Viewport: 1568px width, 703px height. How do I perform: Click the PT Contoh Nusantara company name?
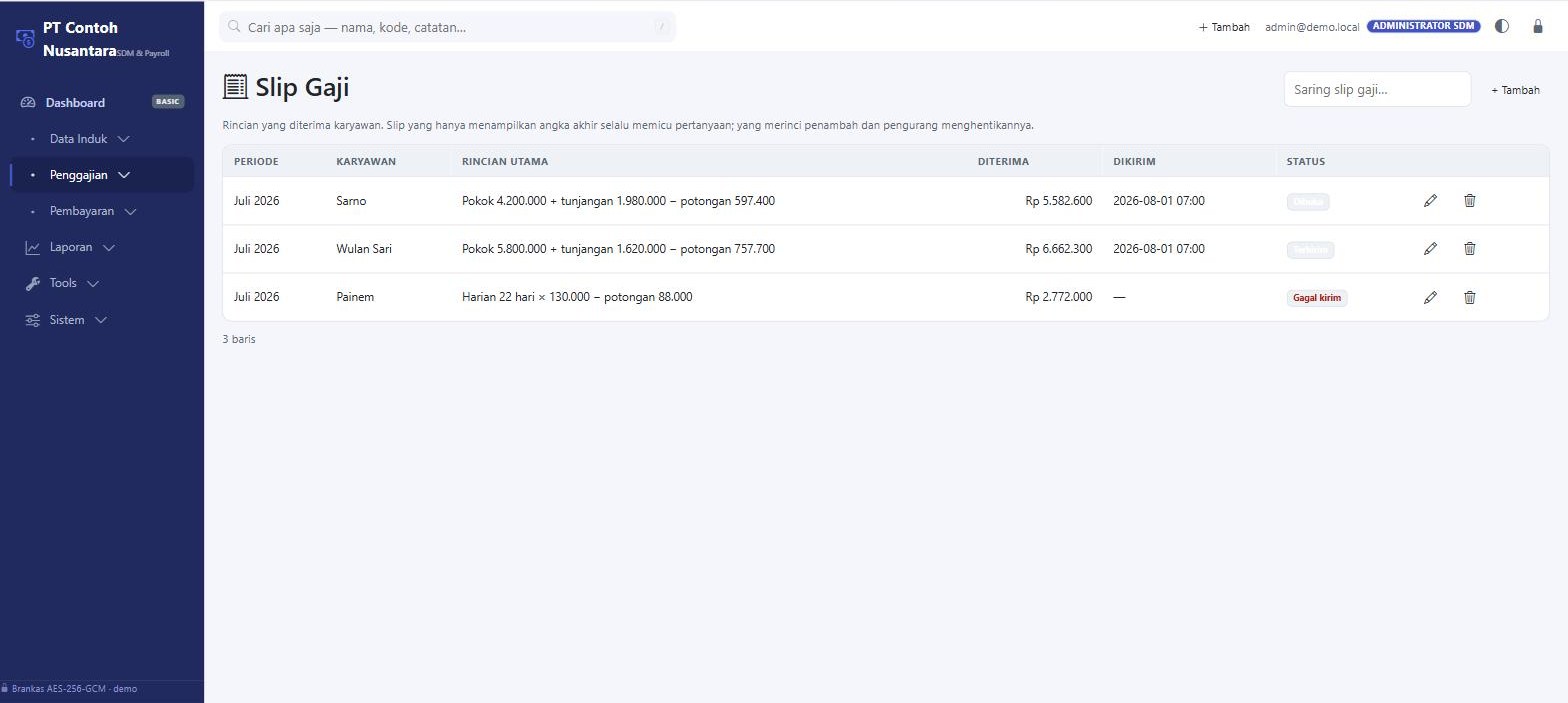80,38
